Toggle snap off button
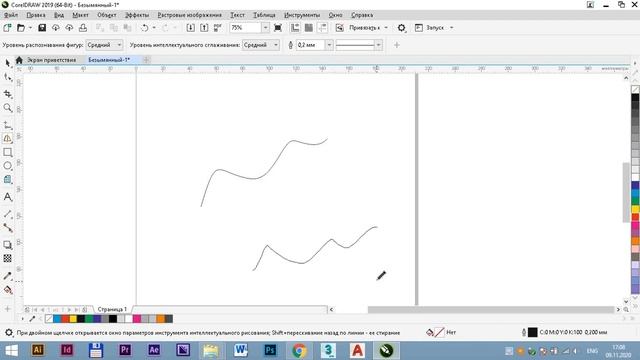Image resolution: width=640 pixels, height=360 pixels. 339,28
